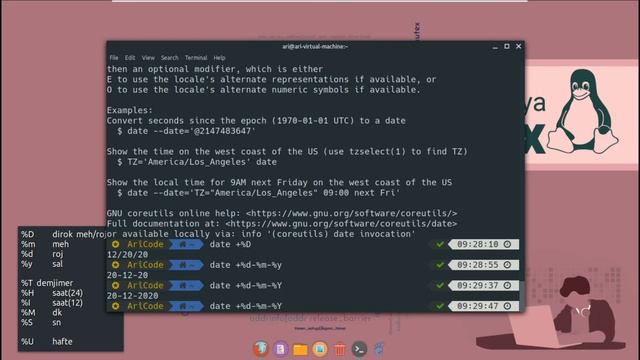Click the home icon on the 'date +%D' prompt
Screen dimensions: 640x360
pos(182,244)
